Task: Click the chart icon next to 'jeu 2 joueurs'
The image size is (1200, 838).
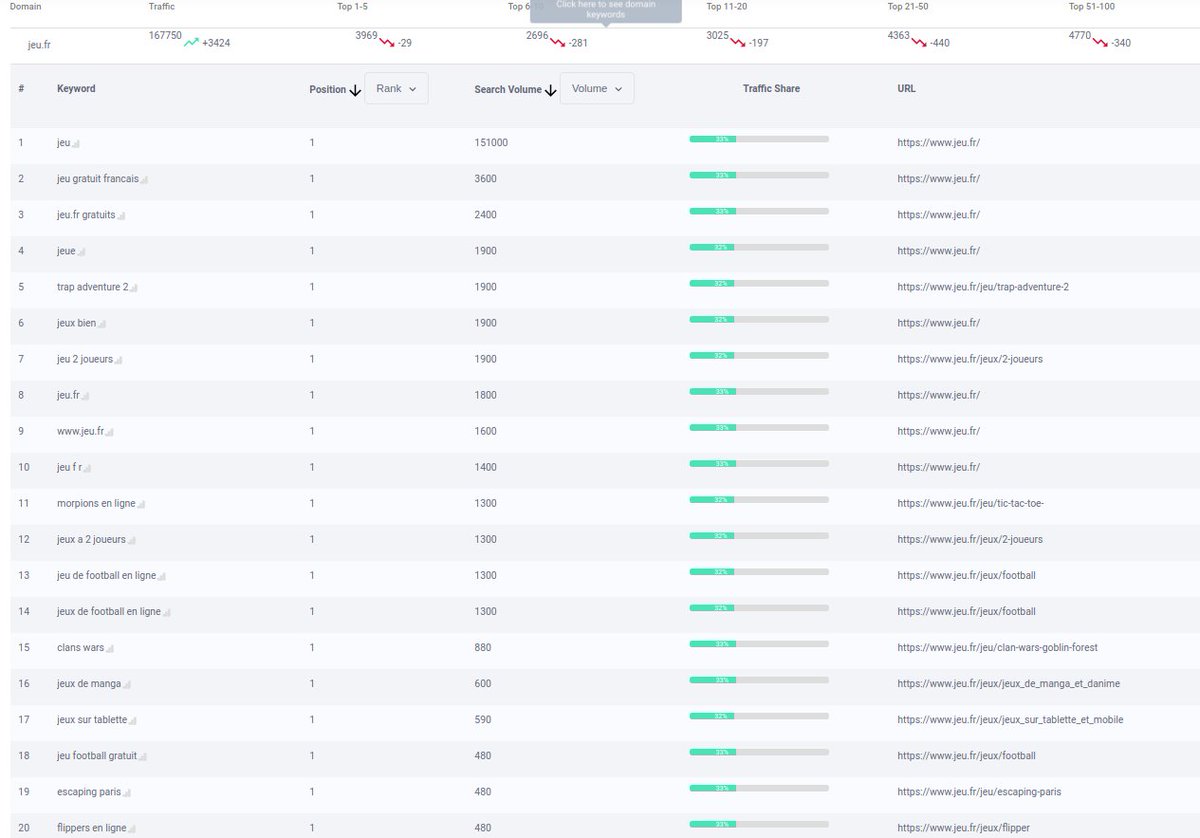Action: pyautogui.click(x=120, y=361)
